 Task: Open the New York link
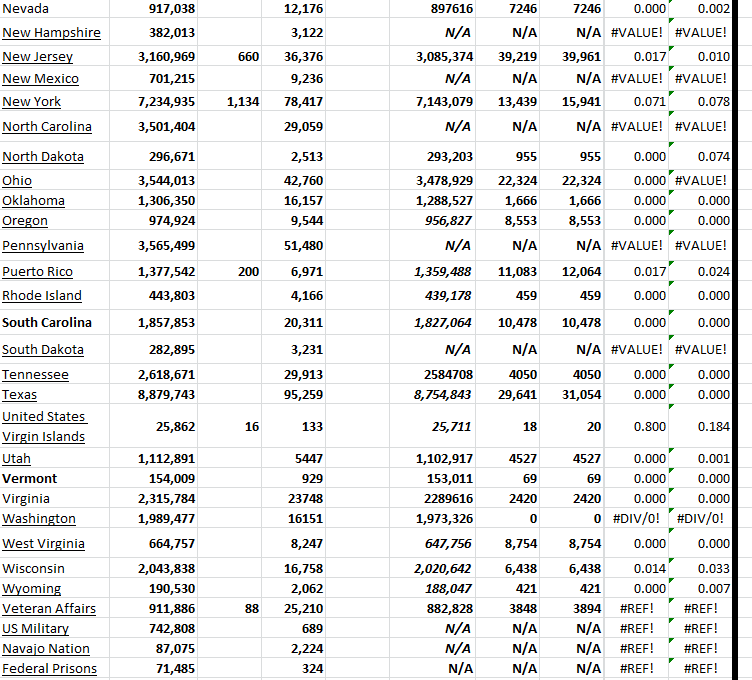tap(31, 102)
